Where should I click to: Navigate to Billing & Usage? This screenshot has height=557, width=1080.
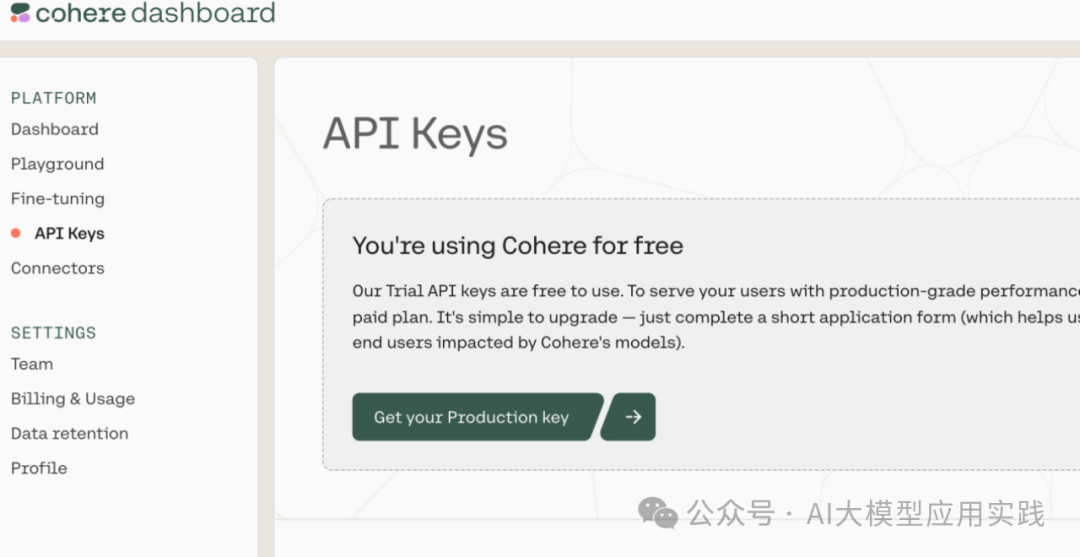72,398
